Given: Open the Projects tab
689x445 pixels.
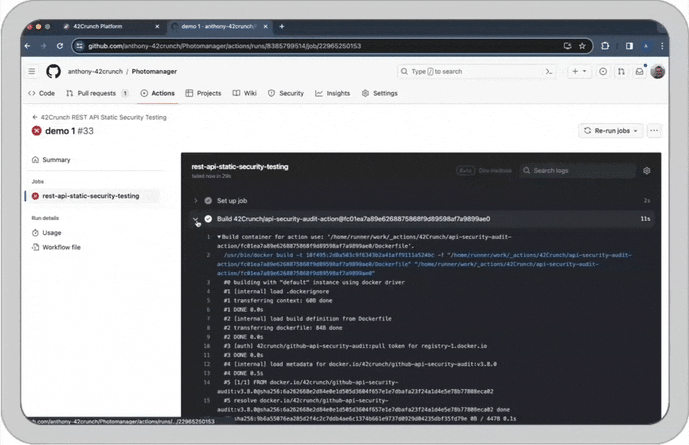Looking at the screenshot, I should click(203, 93).
